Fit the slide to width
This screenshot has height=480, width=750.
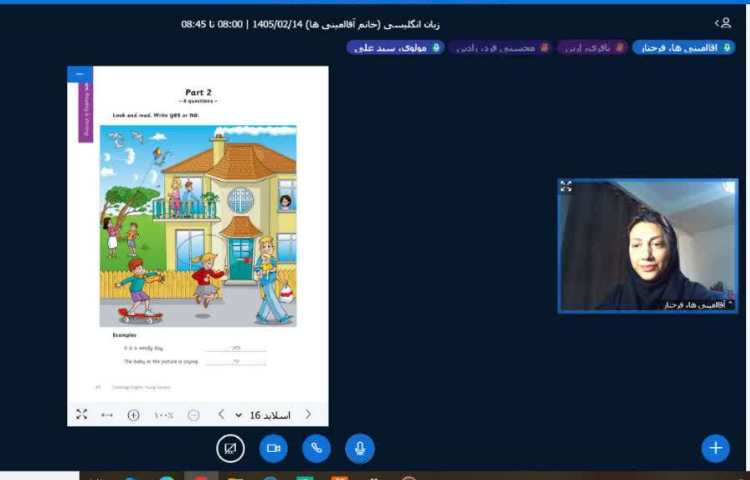[107, 415]
